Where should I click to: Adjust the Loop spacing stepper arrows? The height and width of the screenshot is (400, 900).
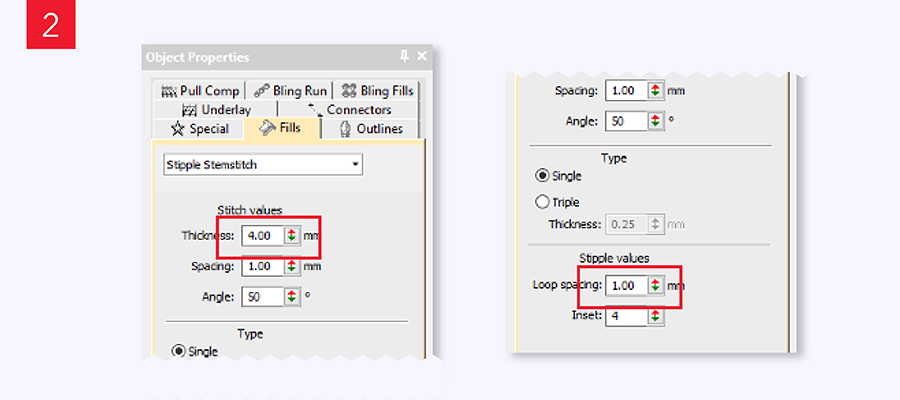(x=654, y=285)
